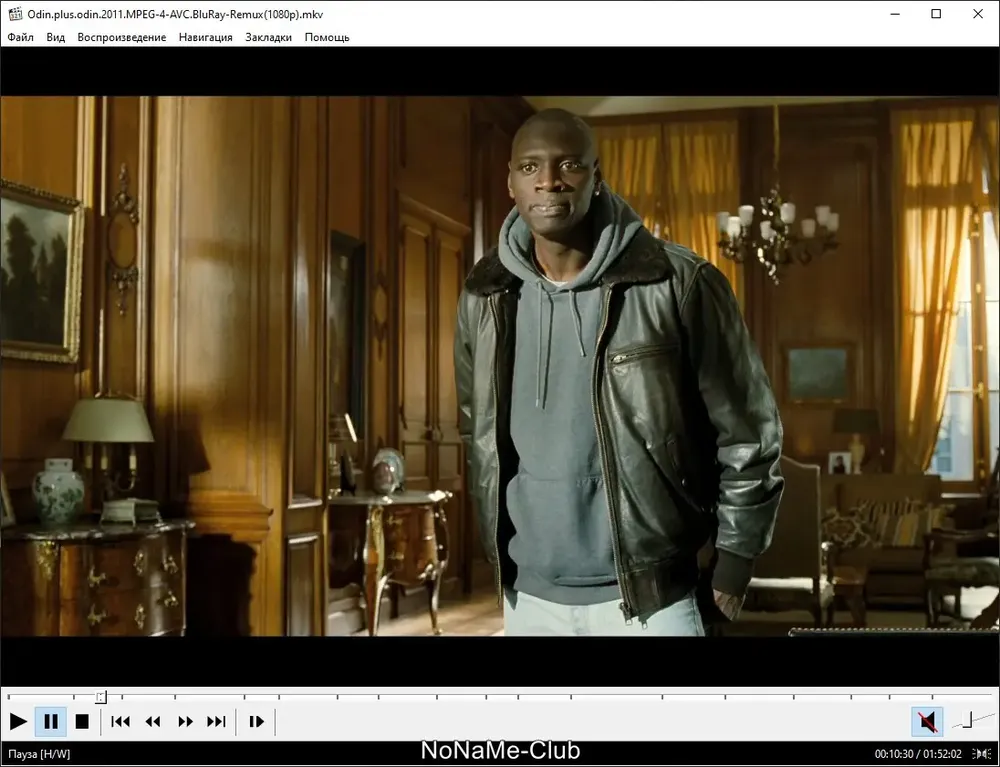The image size is (1000, 767).
Task: Maximize the player window
Action: [x=936, y=13]
